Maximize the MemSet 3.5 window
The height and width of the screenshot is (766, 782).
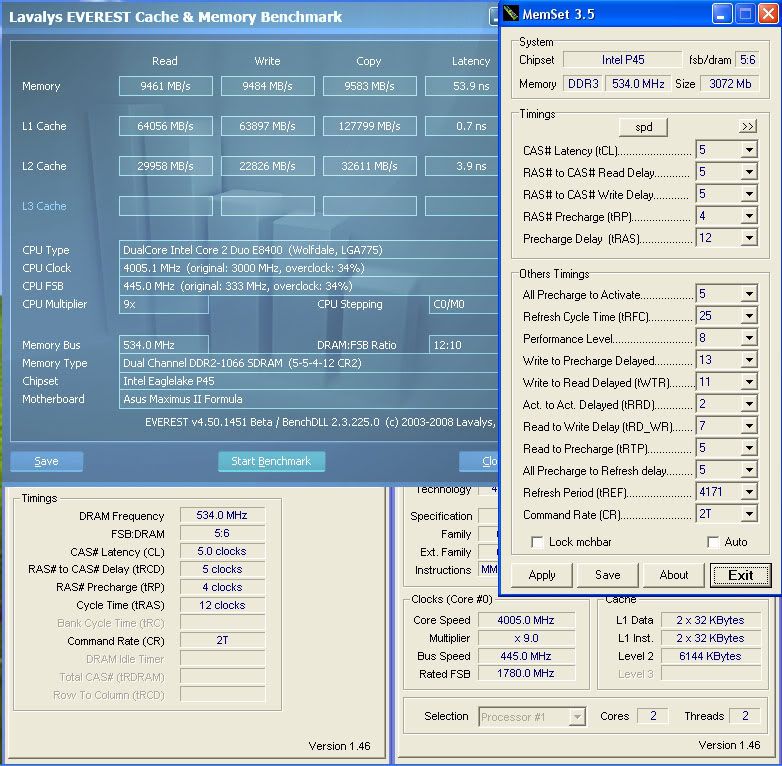tap(745, 14)
